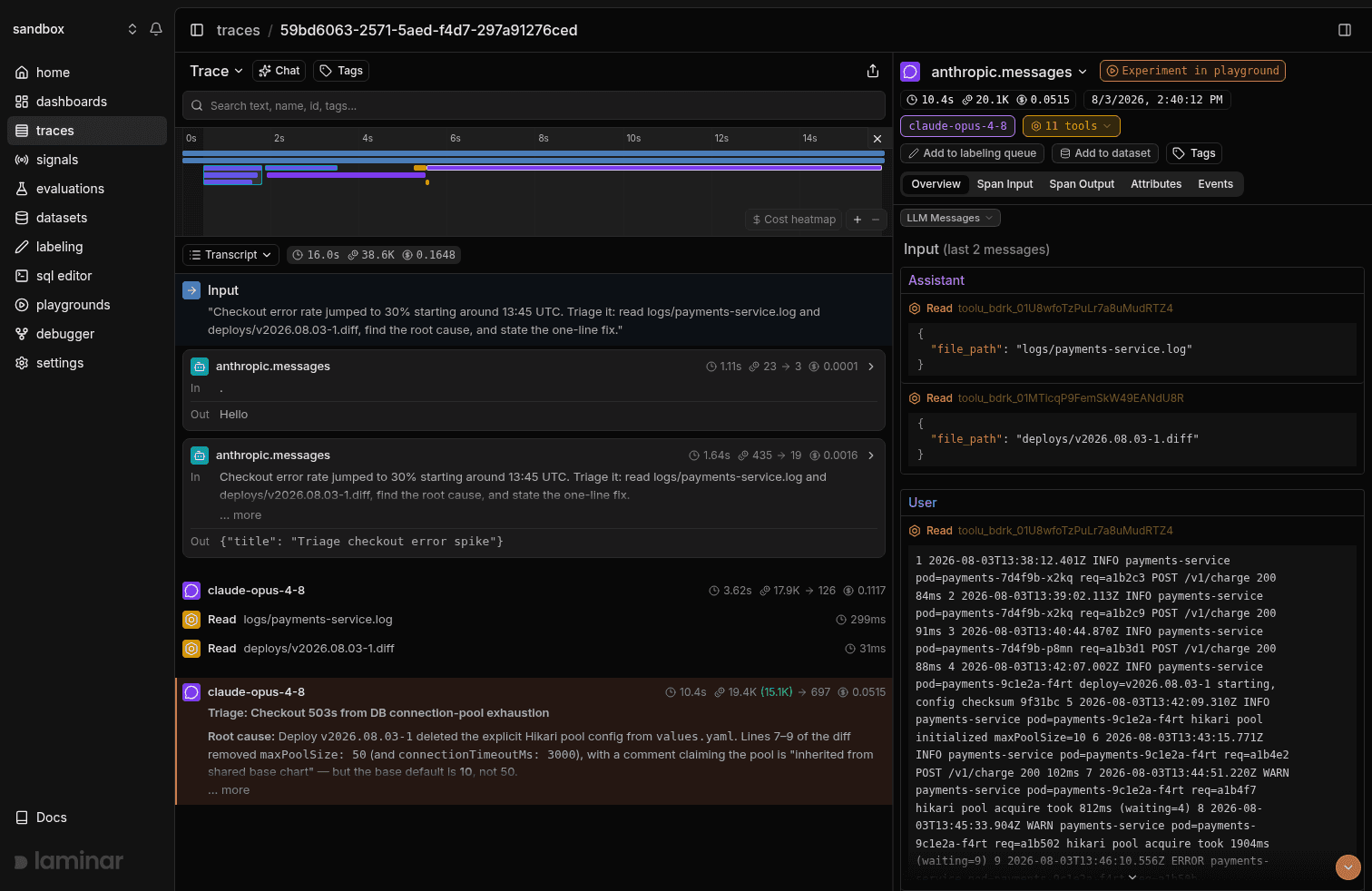Select the long purple span bar in timeline
This screenshot has height=891, width=1372.
pos(654,168)
